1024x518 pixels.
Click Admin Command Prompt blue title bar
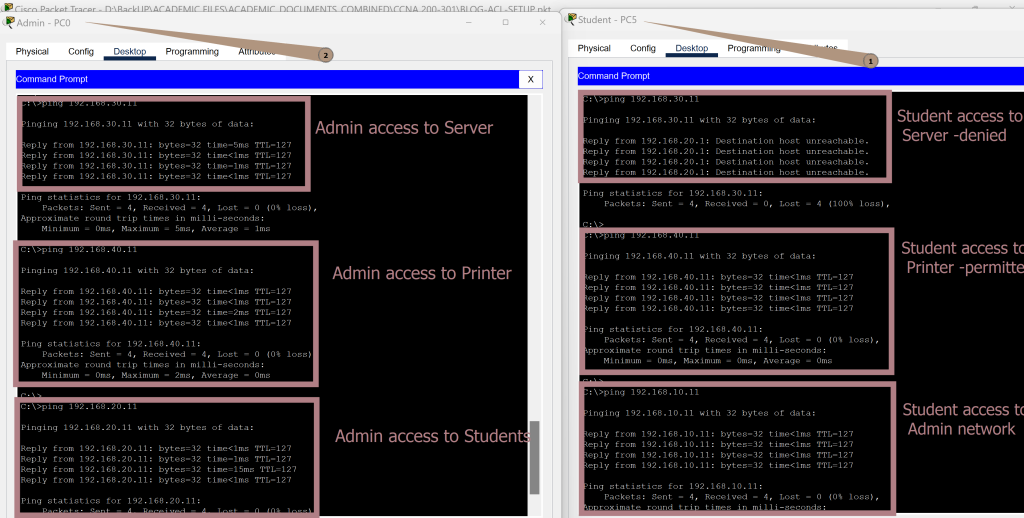coord(260,79)
